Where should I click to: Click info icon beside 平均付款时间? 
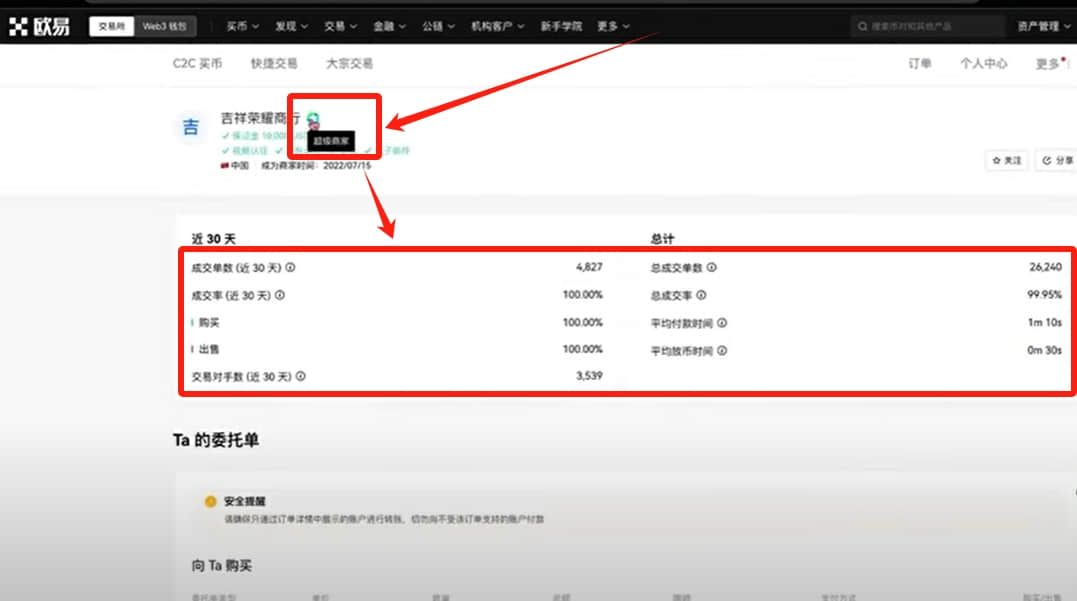pos(722,323)
